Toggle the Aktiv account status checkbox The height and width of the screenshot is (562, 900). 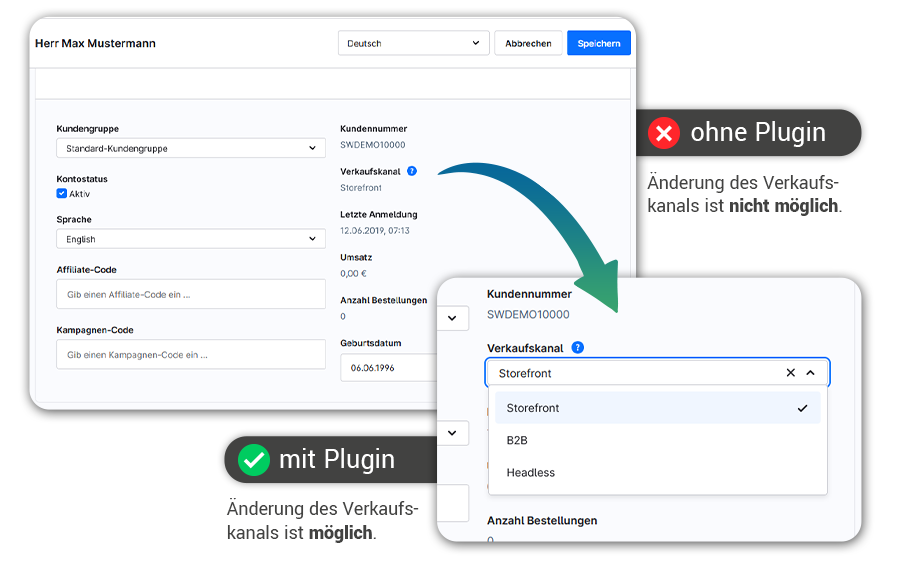[x=62, y=194]
